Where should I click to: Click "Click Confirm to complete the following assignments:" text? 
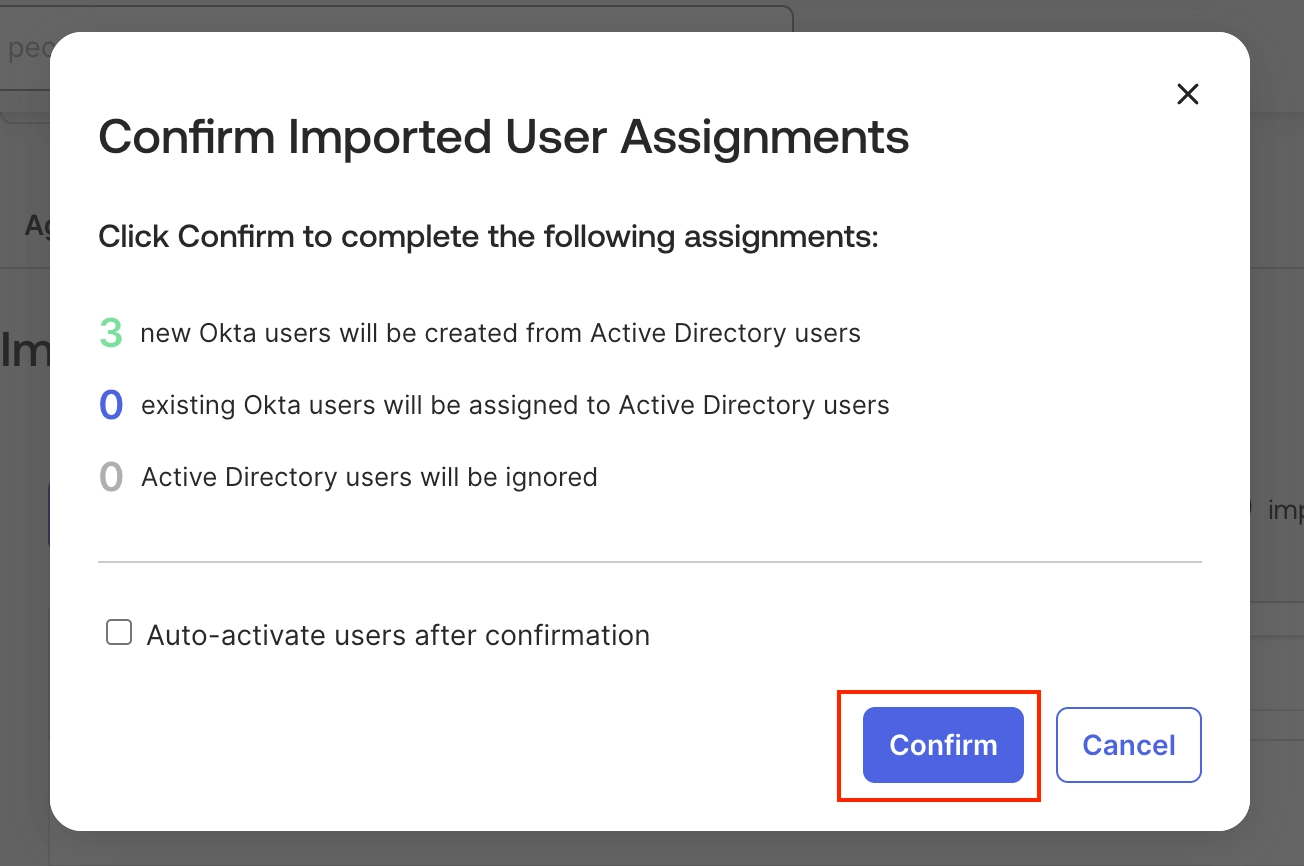[488, 237]
